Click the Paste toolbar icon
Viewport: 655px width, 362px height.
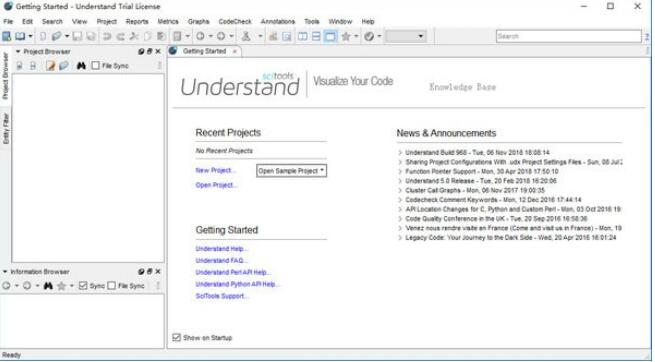pos(161,36)
